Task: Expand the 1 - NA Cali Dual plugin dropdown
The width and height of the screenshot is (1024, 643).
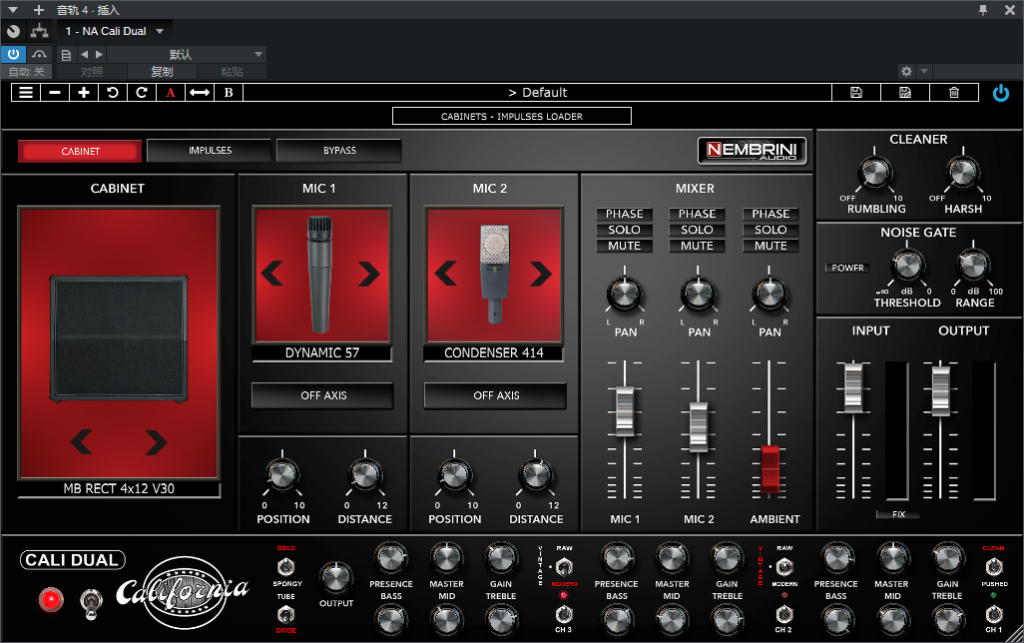Action: (x=159, y=31)
